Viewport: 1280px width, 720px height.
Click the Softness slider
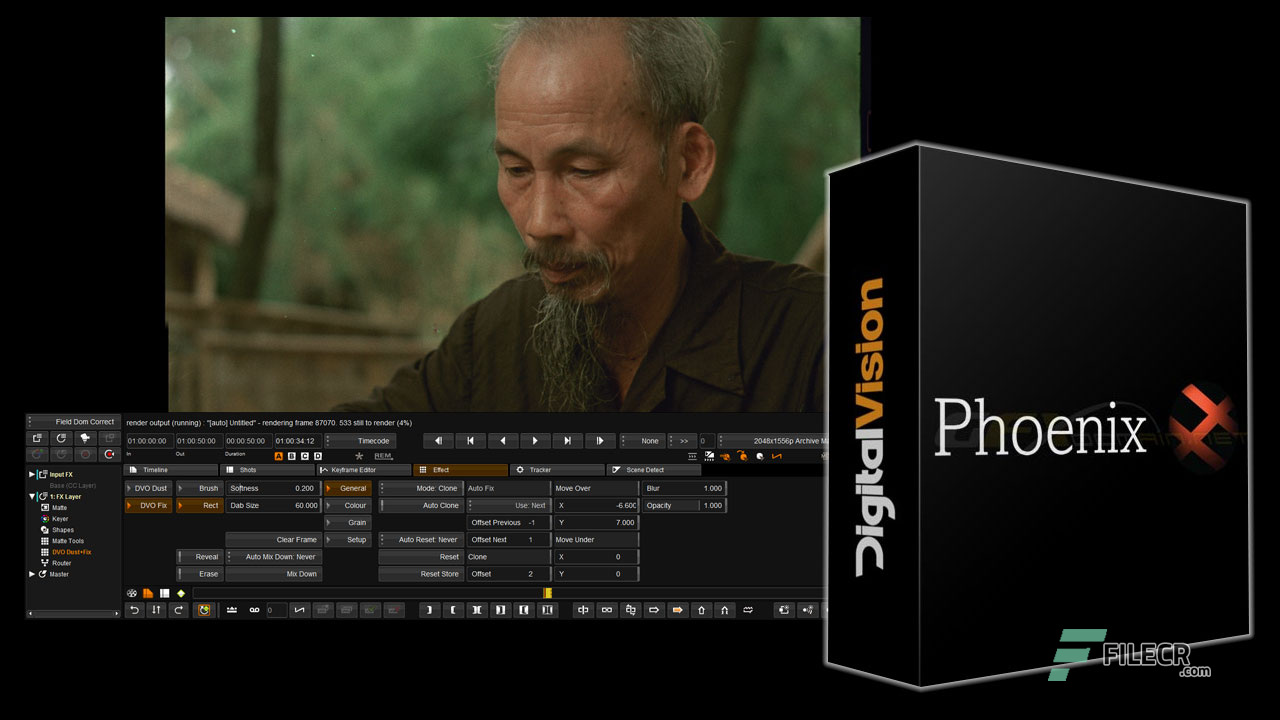[273, 489]
